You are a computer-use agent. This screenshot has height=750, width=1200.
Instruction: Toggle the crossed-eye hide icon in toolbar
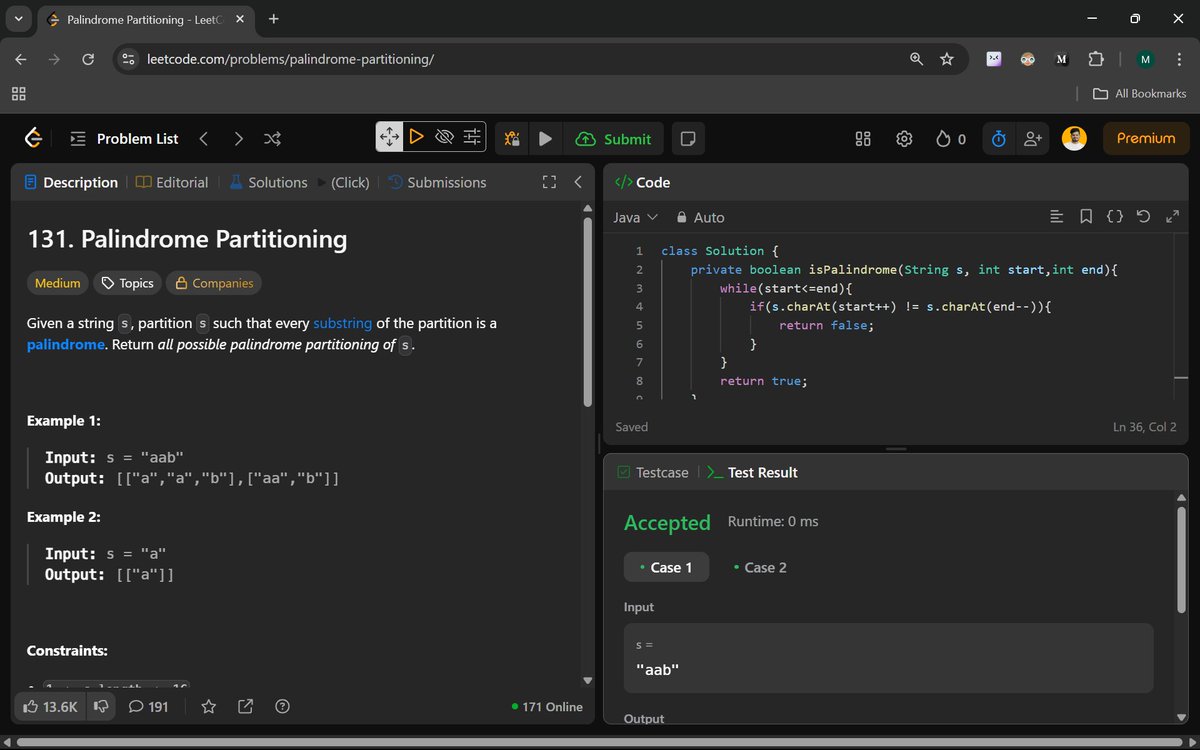click(x=445, y=137)
